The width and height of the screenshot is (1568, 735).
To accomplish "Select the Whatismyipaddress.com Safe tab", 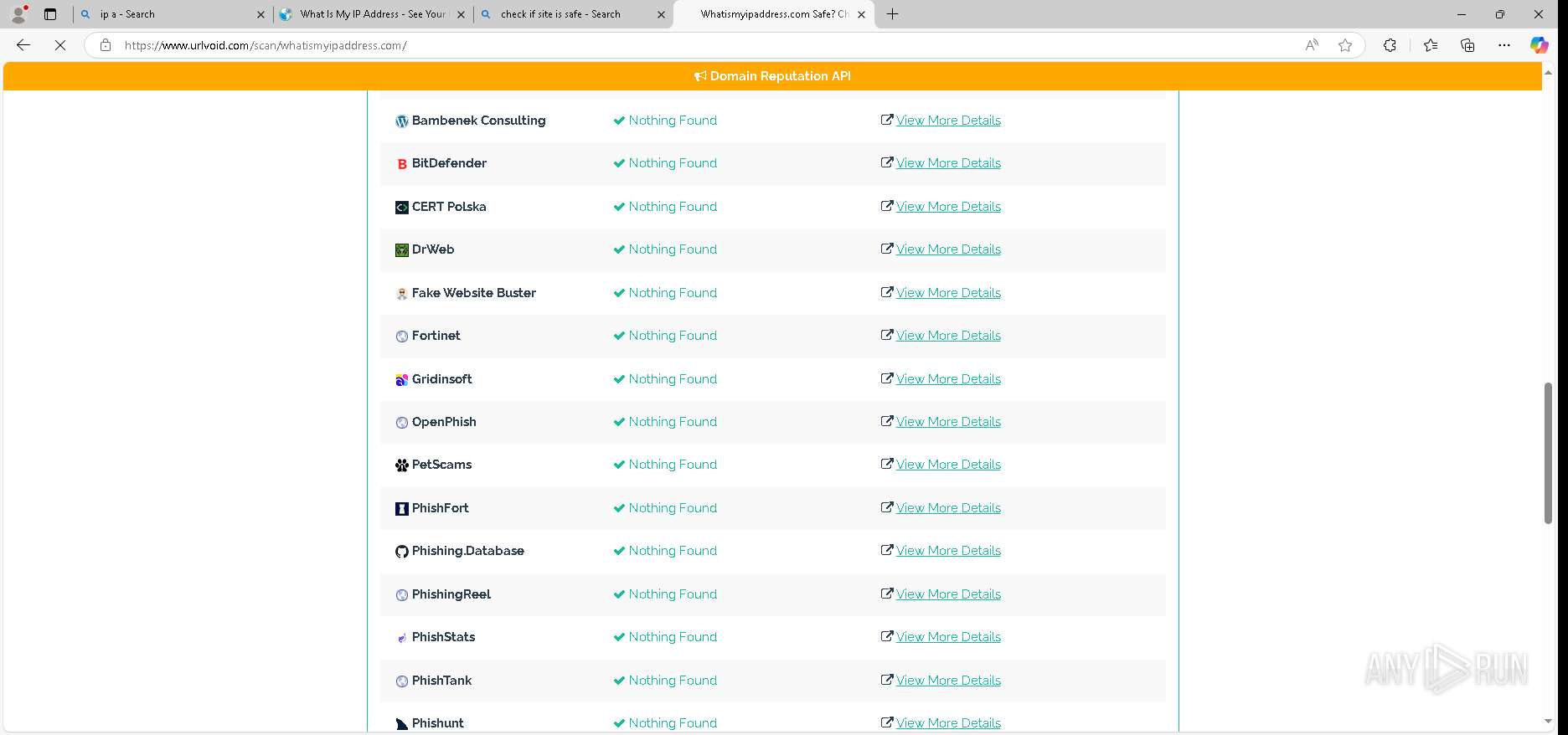I will click(773, 14).
